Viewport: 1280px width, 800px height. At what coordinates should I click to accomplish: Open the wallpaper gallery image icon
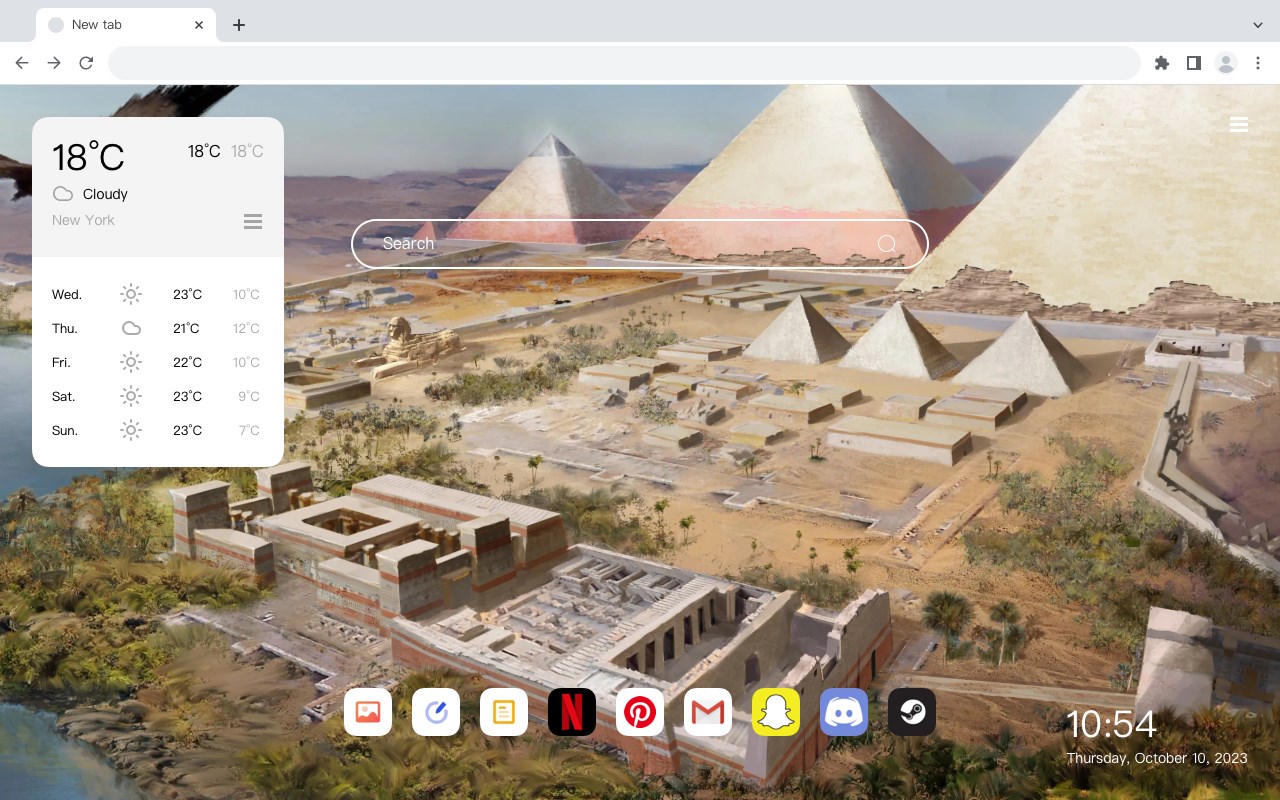point(368,712)
